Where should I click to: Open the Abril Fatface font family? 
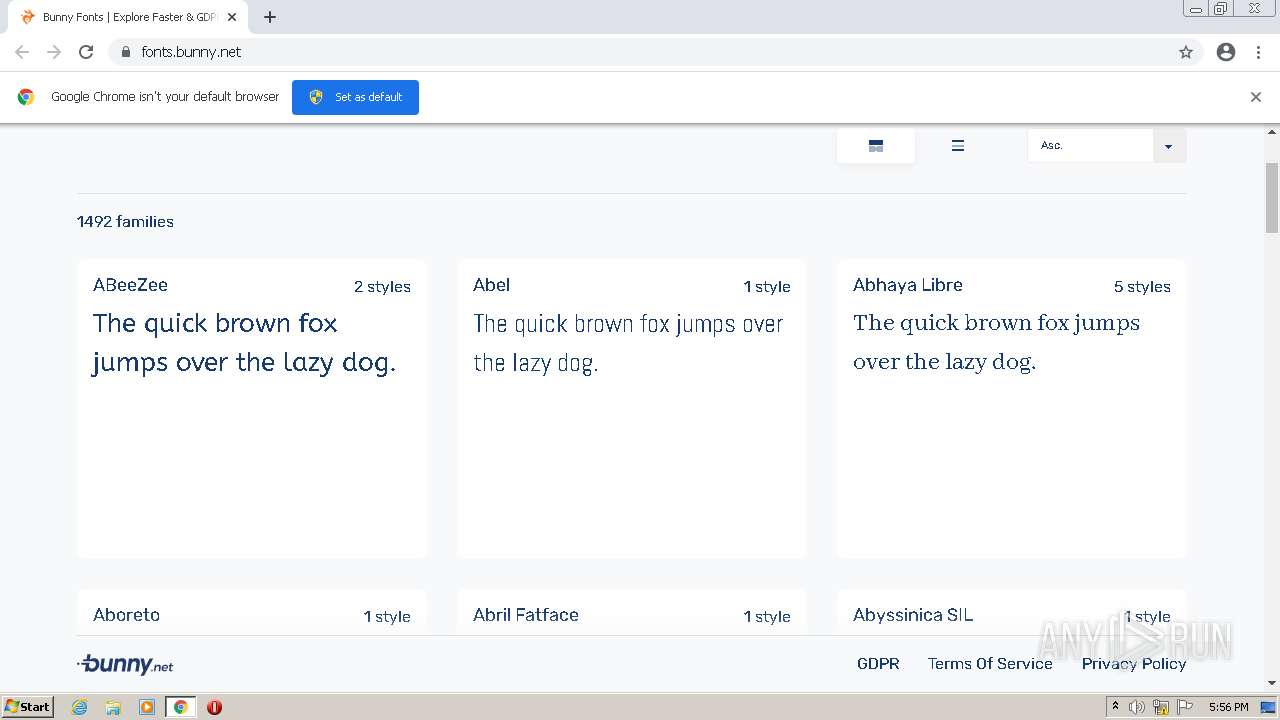point(632,612)
